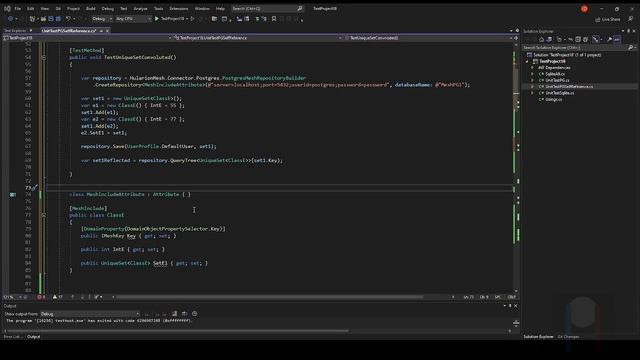
Task: Collapse the ClassE class outline
Action: tap(44, 215)
